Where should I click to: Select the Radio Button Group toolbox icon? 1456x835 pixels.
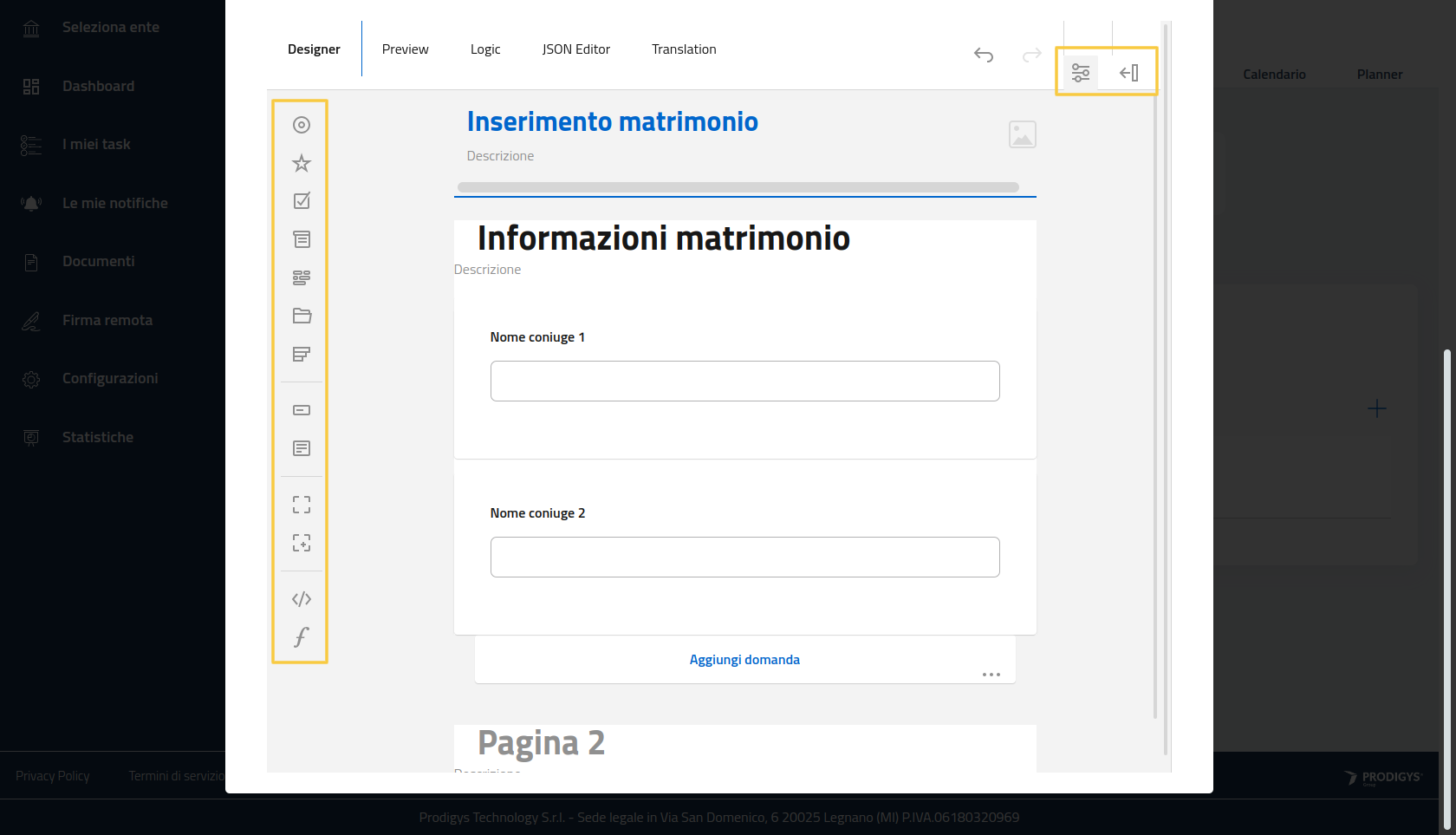(301, 125)
